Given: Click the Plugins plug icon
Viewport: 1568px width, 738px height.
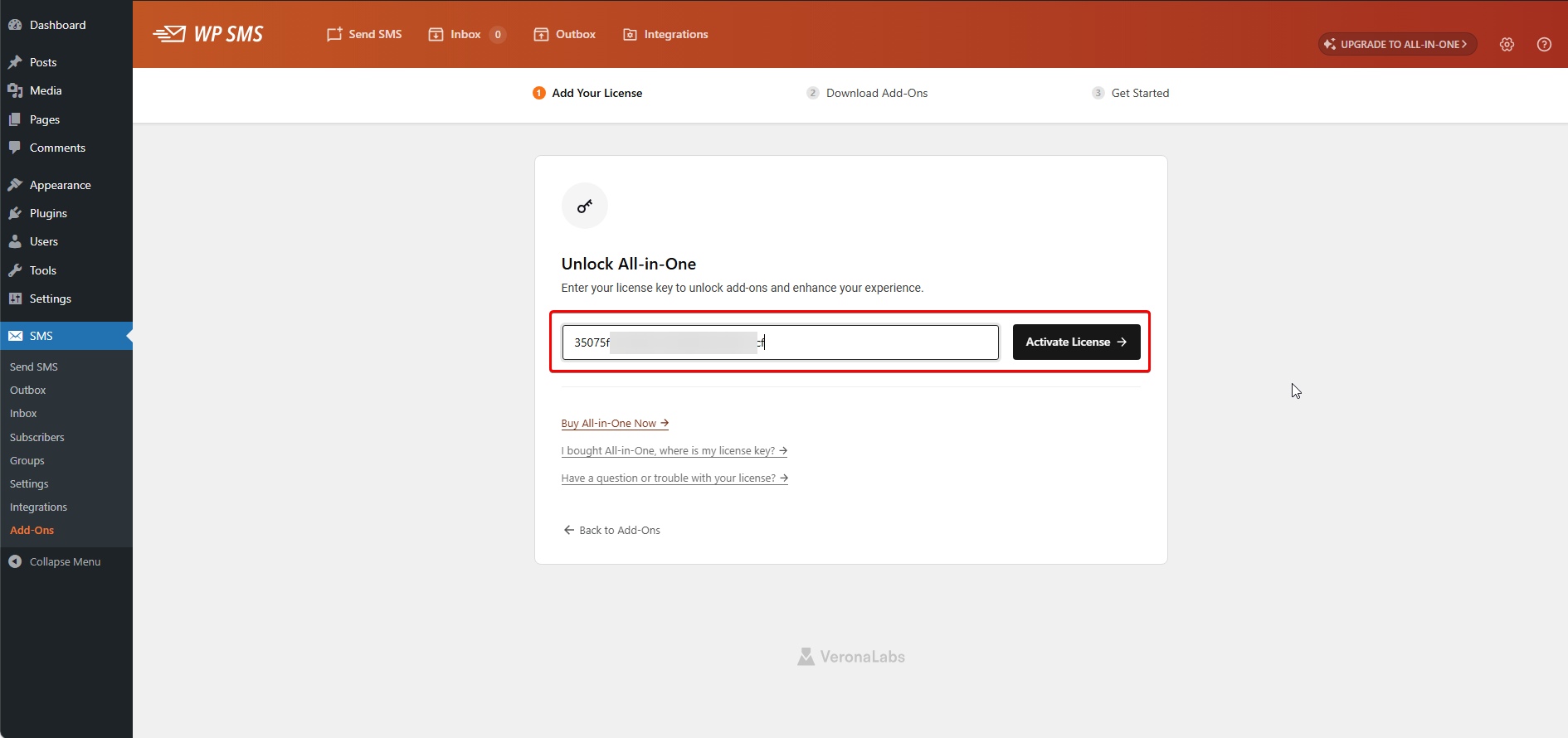Looking at the screenshot, I should (x=15, y=213).
